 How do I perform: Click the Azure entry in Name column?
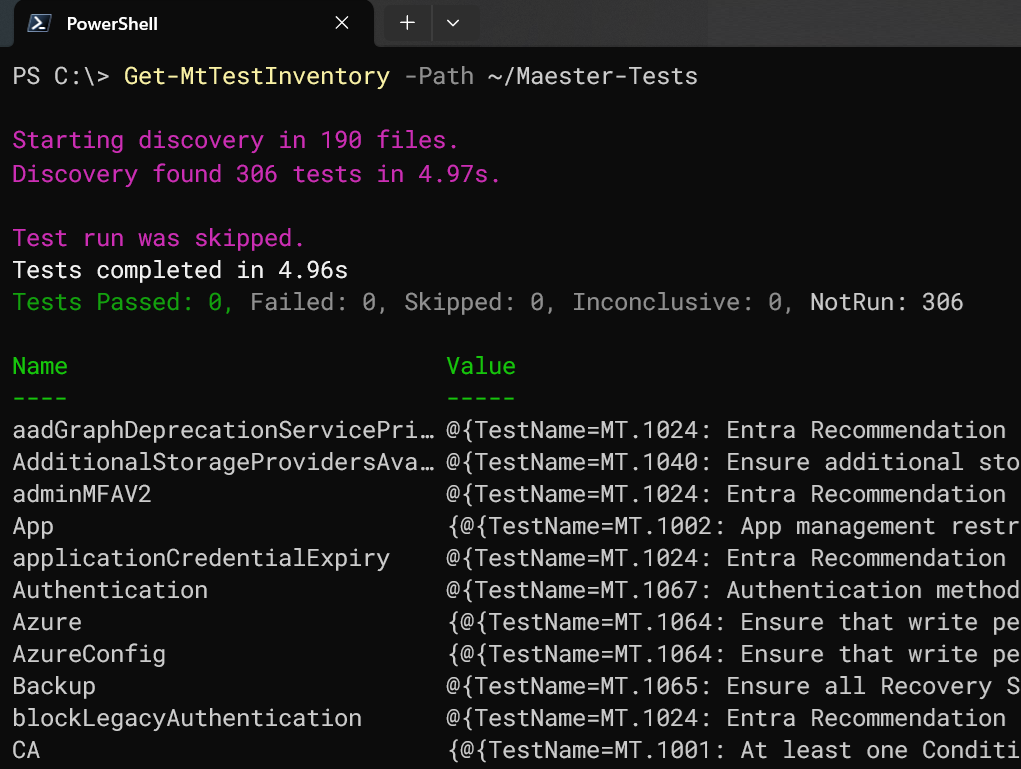pos(46,622)
